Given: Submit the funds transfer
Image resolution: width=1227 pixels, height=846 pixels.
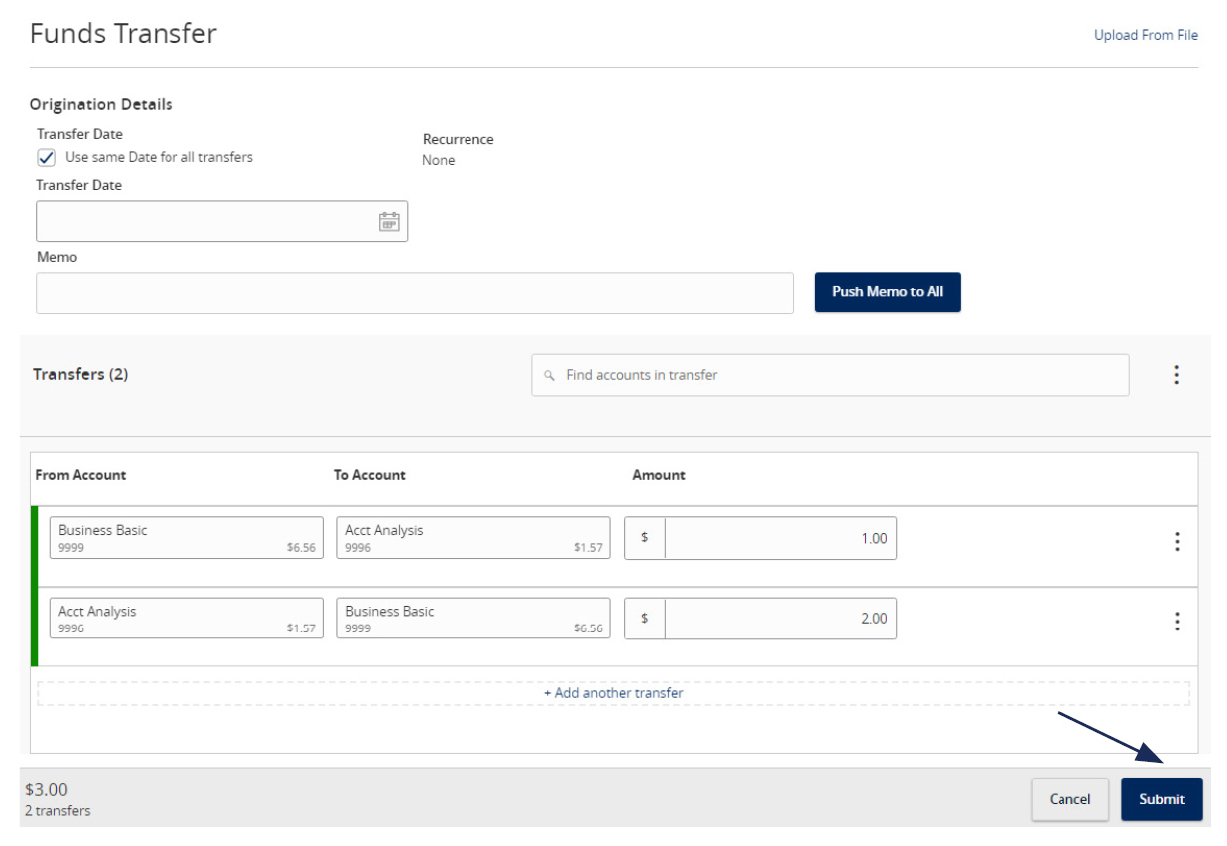Looking at the screenshot, I should [1161, 799].
